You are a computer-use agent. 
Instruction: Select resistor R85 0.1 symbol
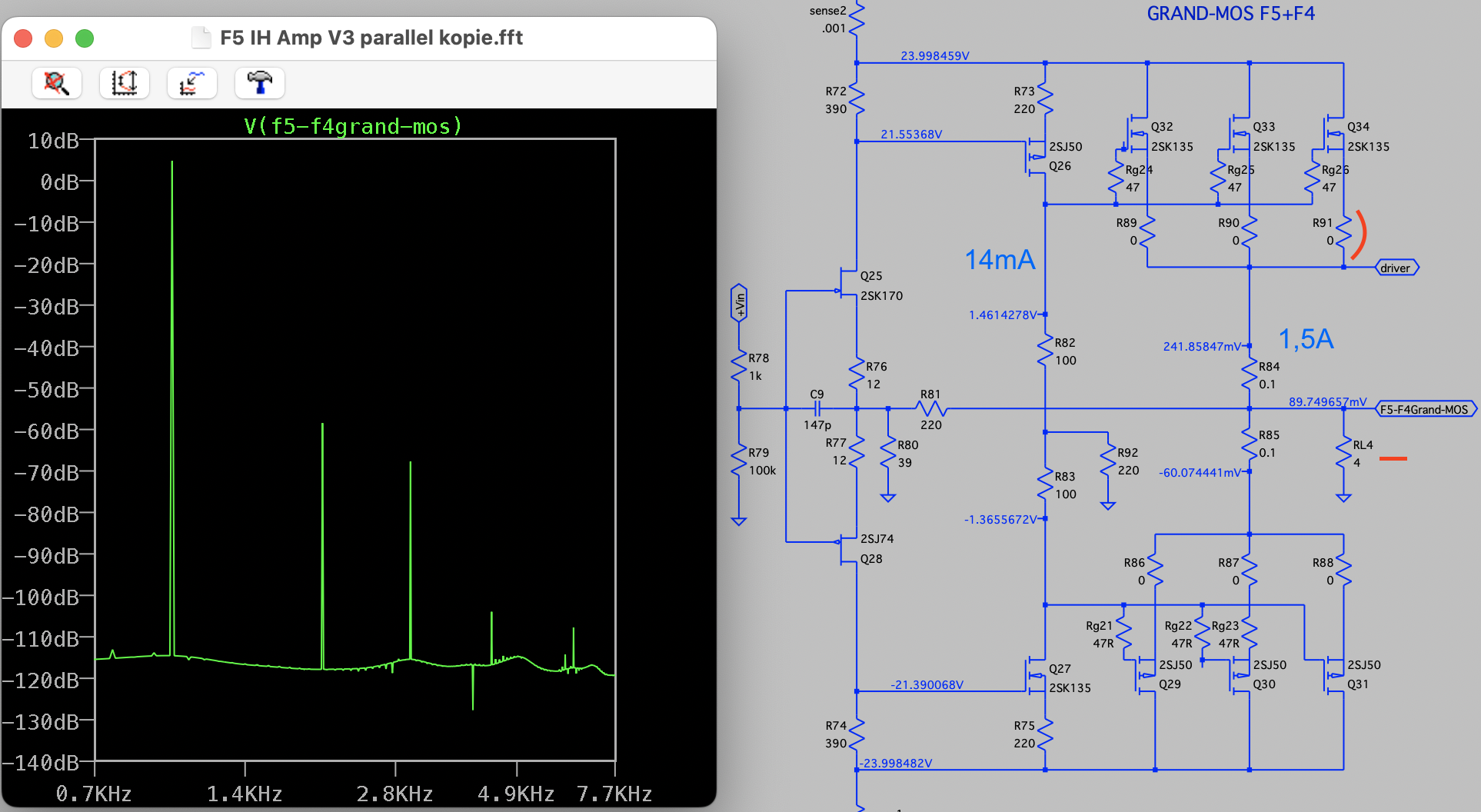point(1250,444)
